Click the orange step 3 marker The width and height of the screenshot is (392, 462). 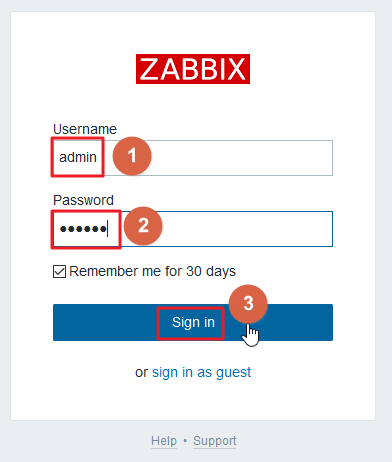click(248, 304)
